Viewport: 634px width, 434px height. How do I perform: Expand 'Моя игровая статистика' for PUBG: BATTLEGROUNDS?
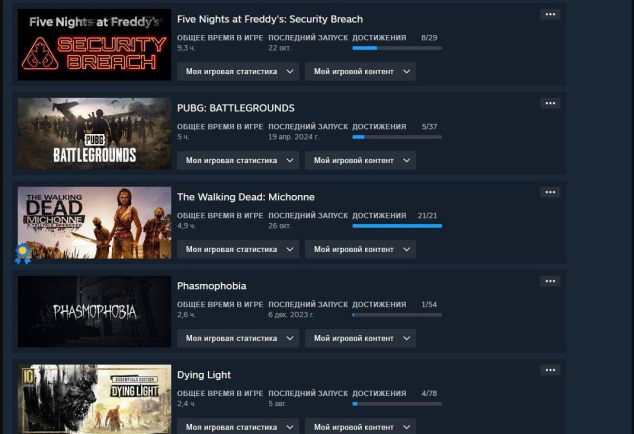[238, 161]
